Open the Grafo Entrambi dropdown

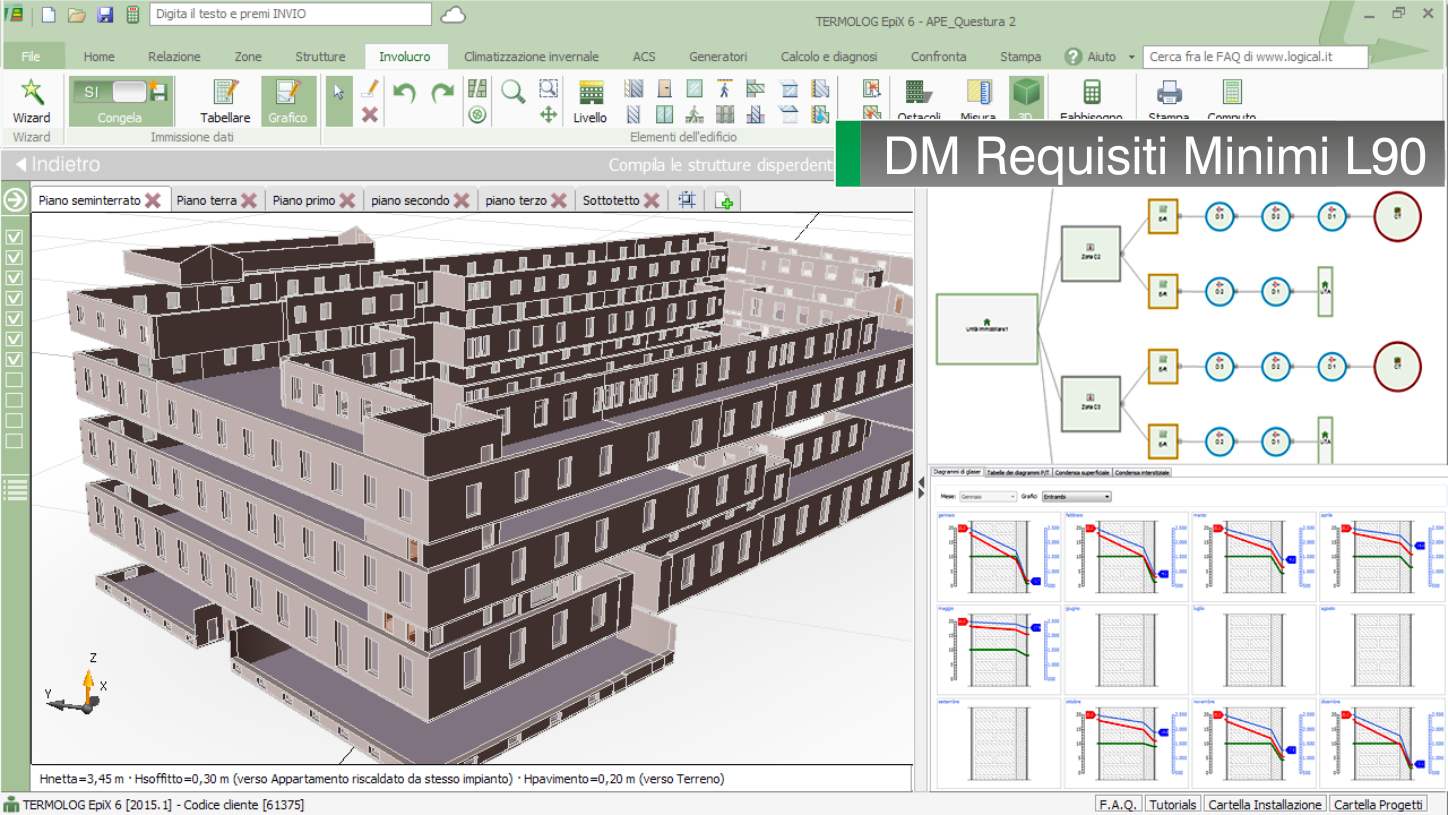[x=1076, y=496]
